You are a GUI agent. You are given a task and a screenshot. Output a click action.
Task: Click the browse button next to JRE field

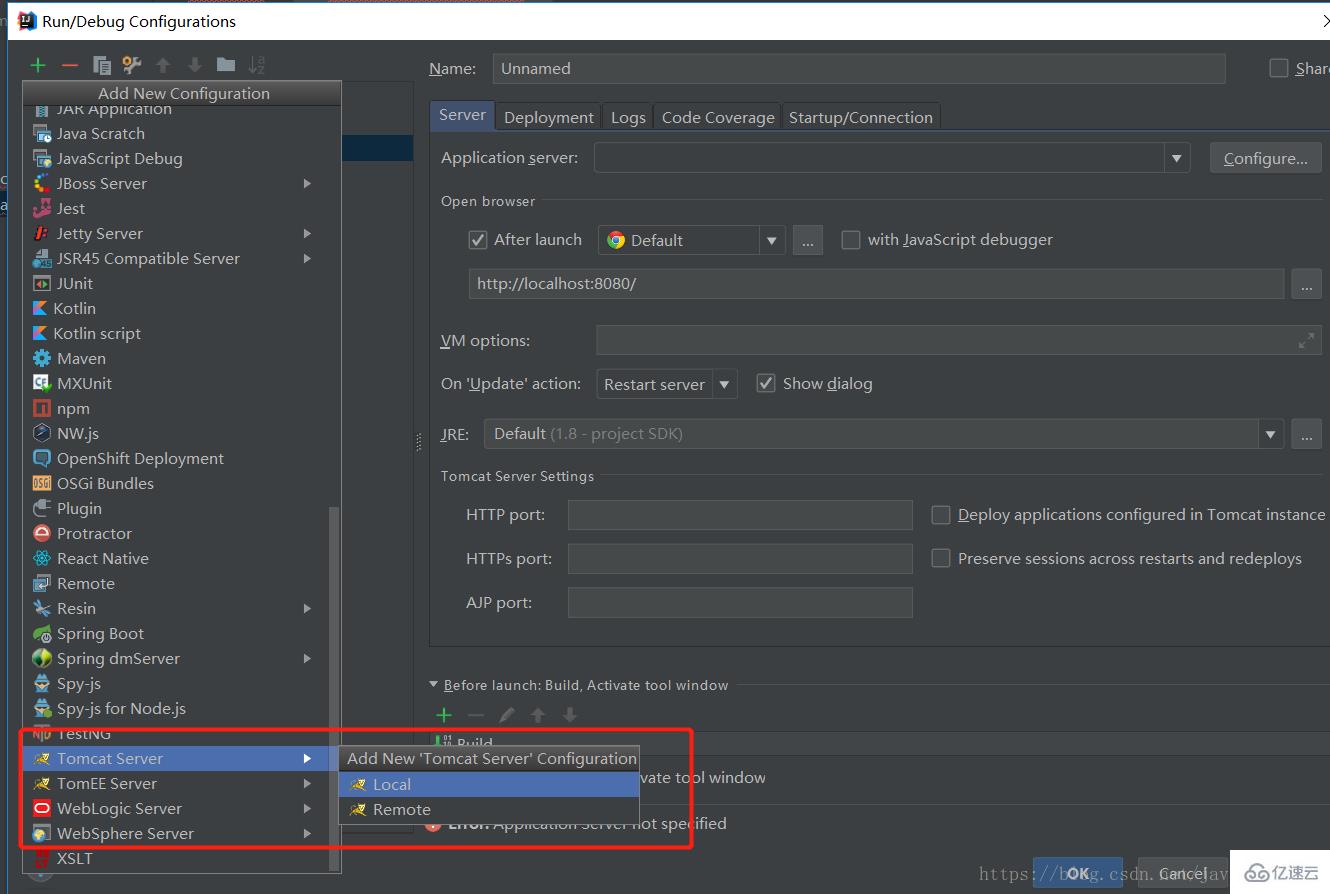coord(1306,434)
